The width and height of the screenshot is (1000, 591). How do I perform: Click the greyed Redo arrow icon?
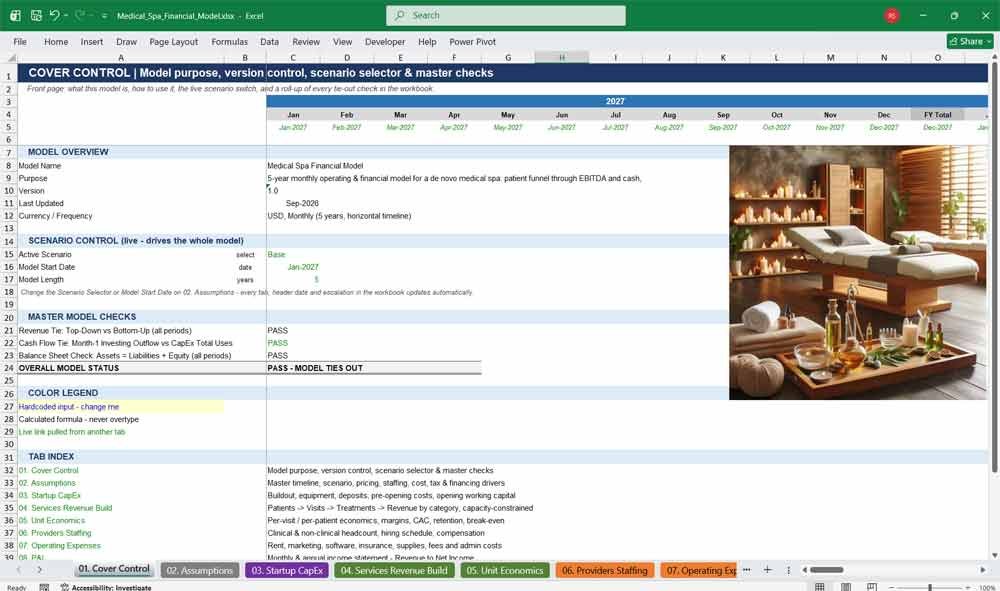point(80,15)
